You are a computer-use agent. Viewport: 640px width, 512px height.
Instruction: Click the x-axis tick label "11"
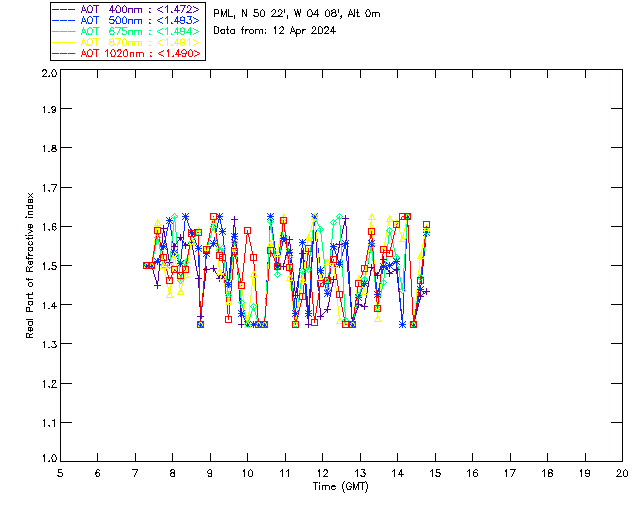285,473
